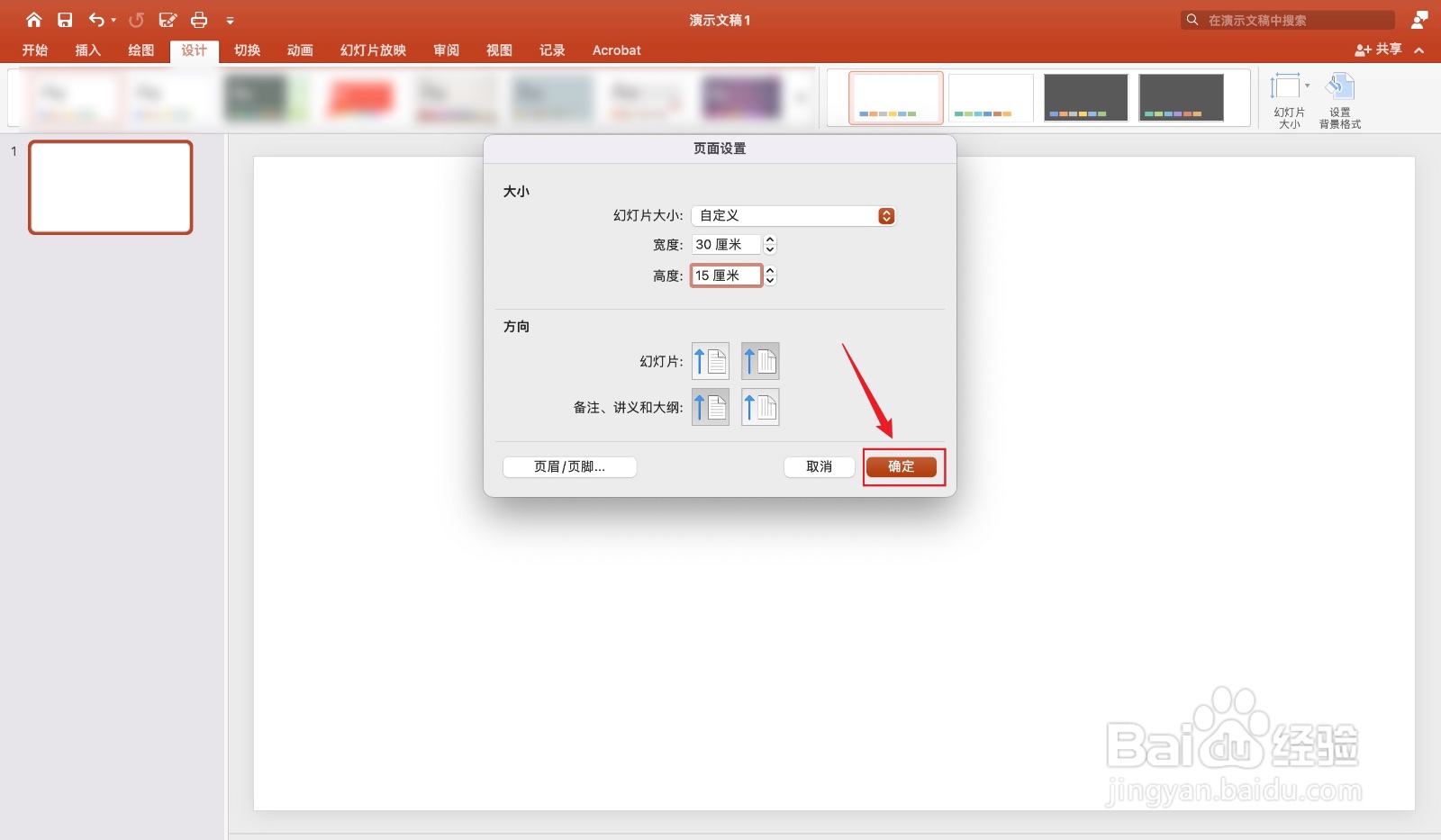Click the user account icon
1441x840 pixels.
pyautogui.click(x=1419, y=20)
